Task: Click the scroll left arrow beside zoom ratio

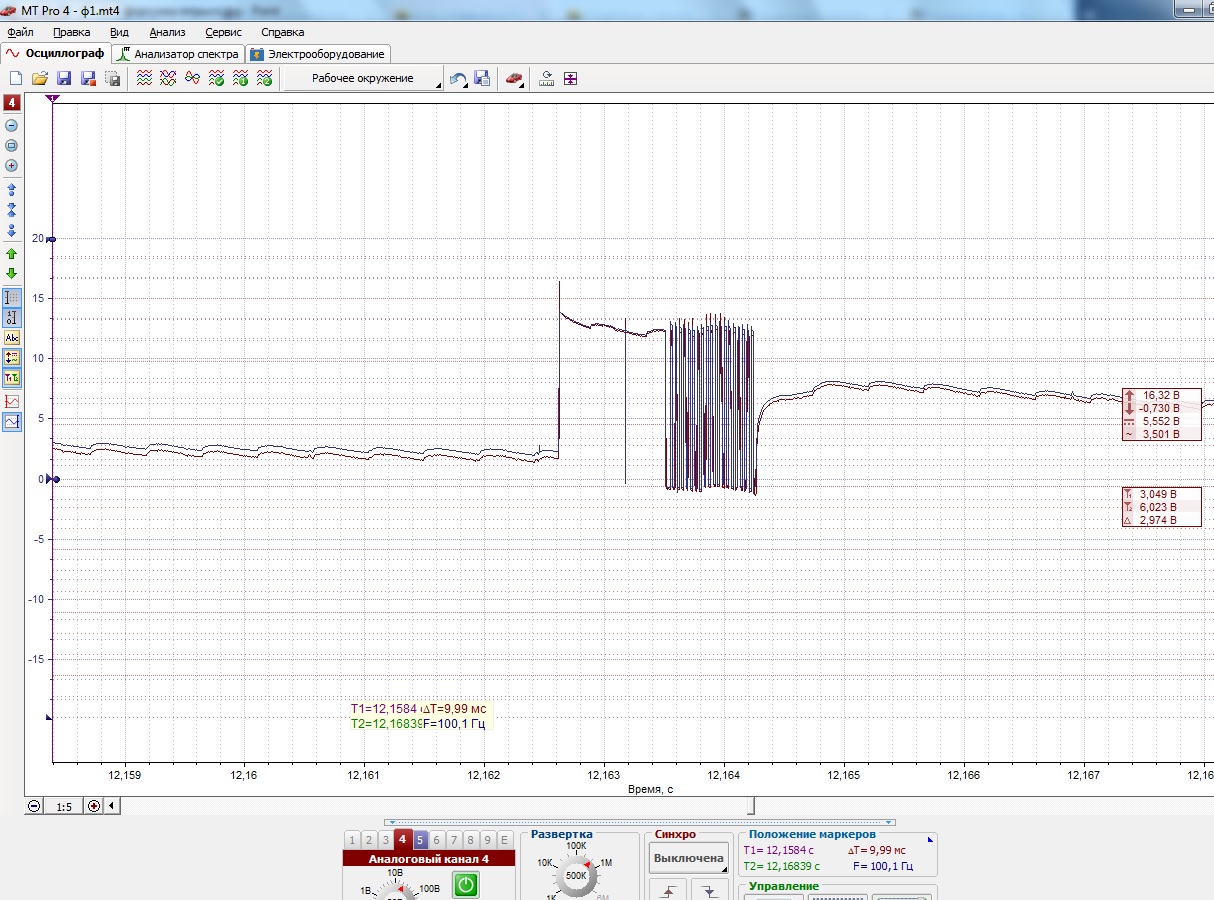Action: click(x=110, y=806)
